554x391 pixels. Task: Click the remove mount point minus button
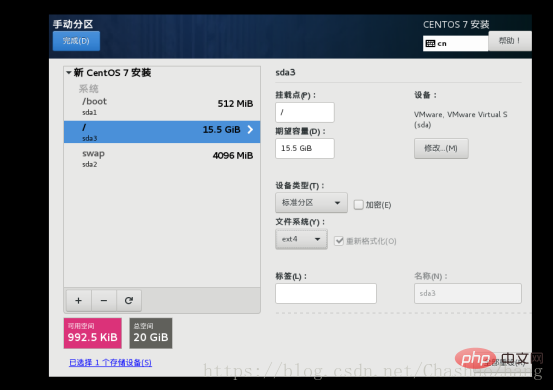104,301
